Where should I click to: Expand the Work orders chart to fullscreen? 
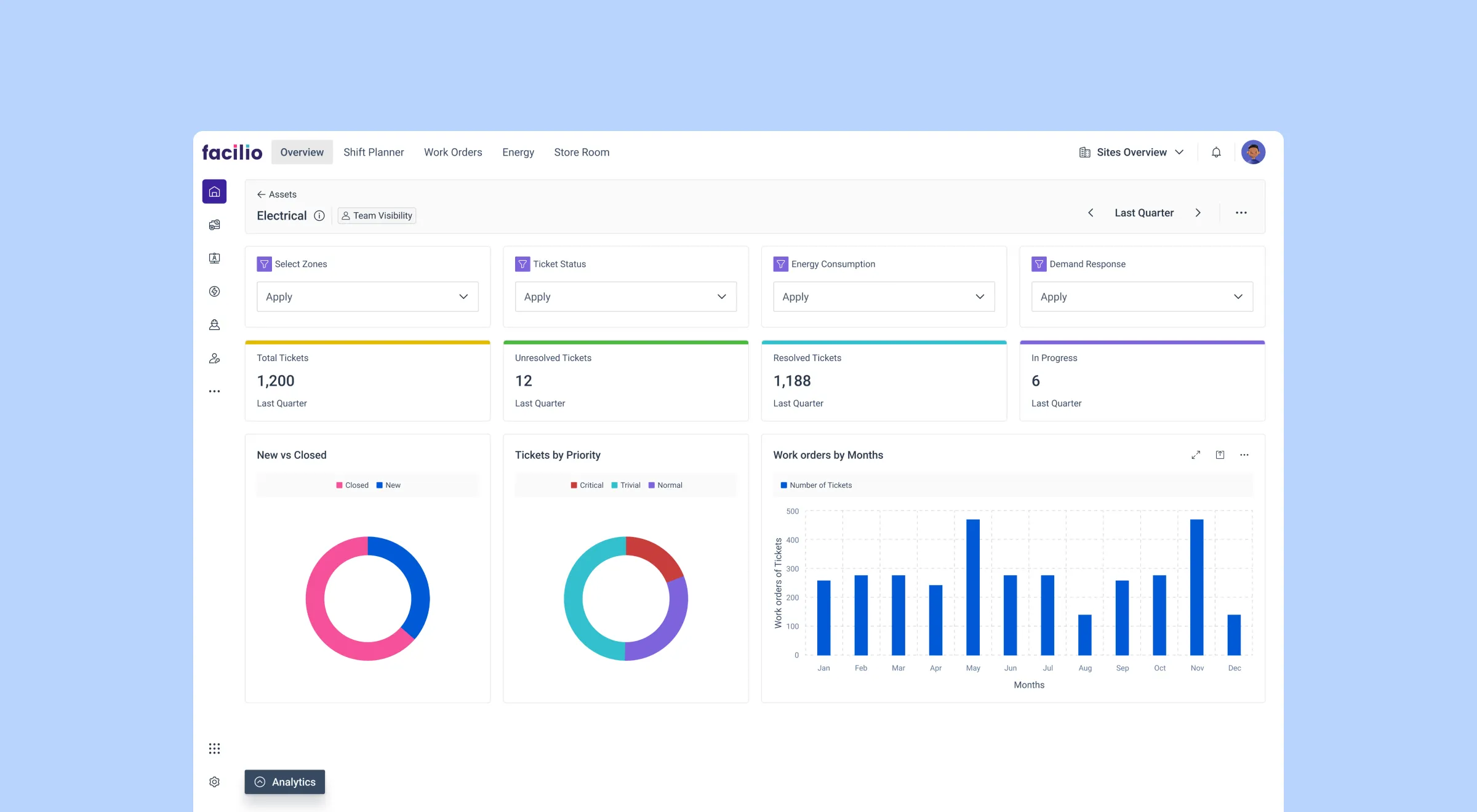point(1196,455)
